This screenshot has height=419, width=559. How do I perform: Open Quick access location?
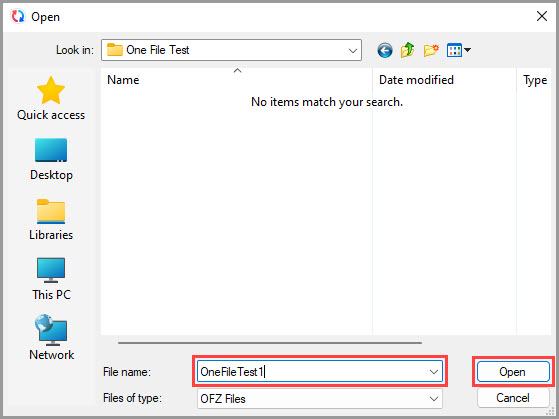[x=51, y=99]
